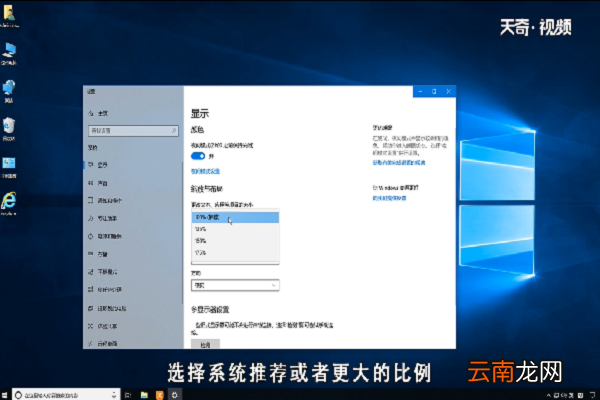Select the Control Panel desktop icon
The height and width of the screenshot is (400, 600).
[x=9, y=167]
